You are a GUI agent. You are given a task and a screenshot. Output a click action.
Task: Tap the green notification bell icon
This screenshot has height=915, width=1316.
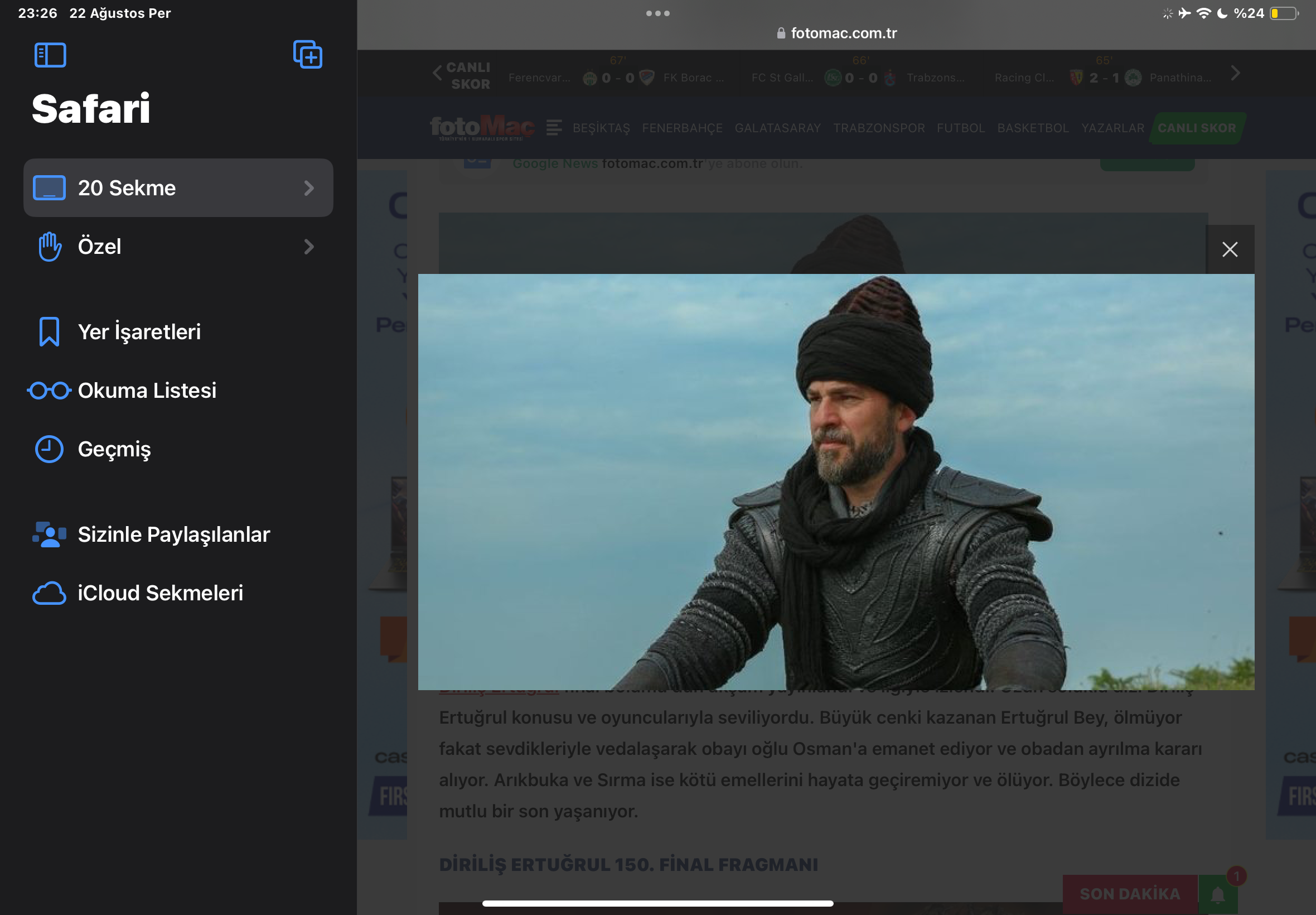point(1217,894)
